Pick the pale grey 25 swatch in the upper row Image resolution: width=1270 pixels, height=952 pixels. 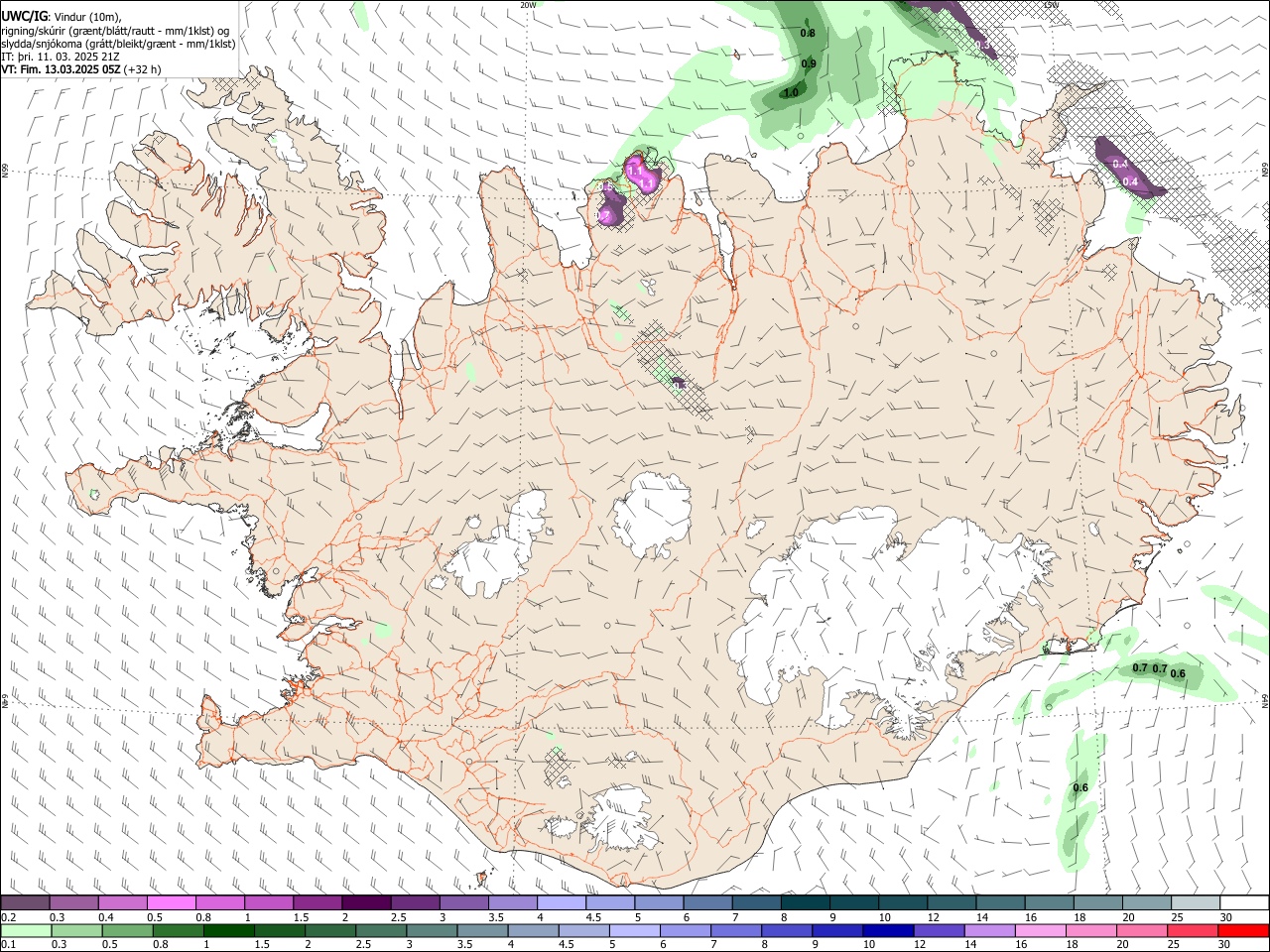click(x=1197, y=903)
